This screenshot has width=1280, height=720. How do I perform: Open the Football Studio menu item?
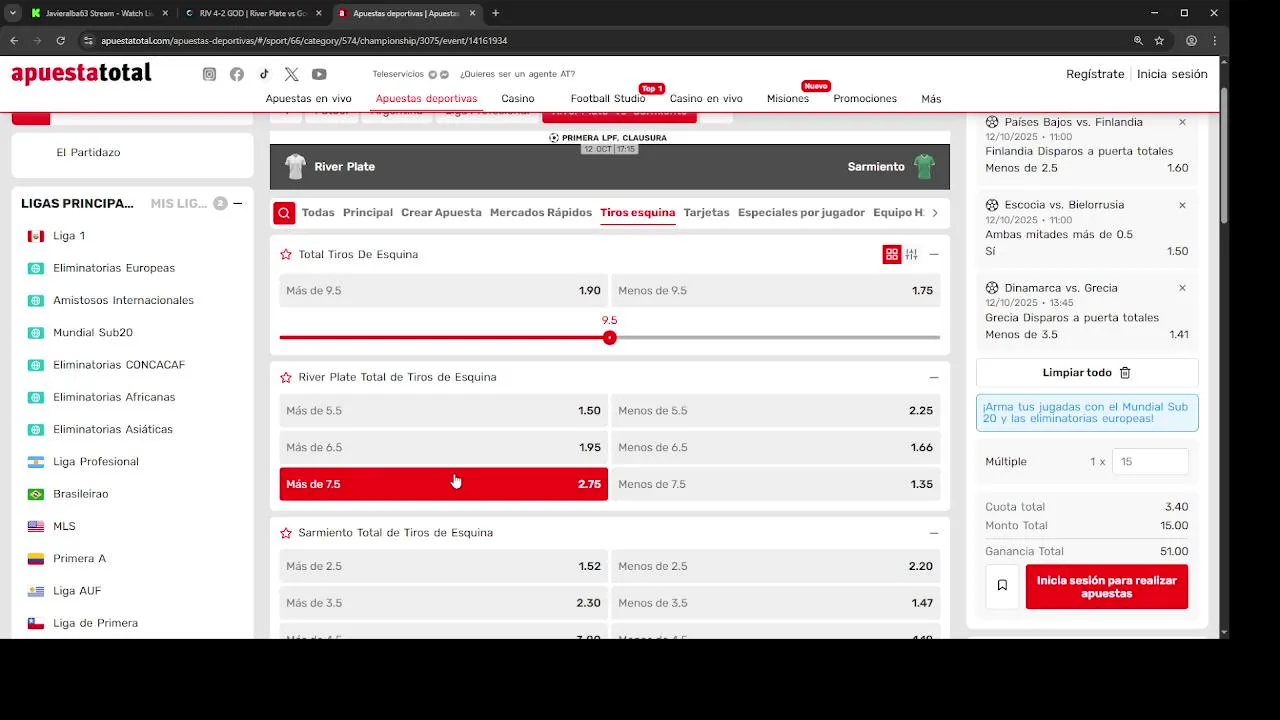click(608, 99)
